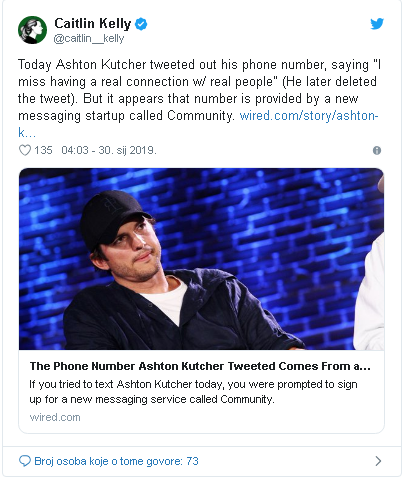Screen dimensions: 405x479
Task: Open article headline 'The Phone Number Ashton Kutcher Tweeted'
Action: click(x=200, y=366)
